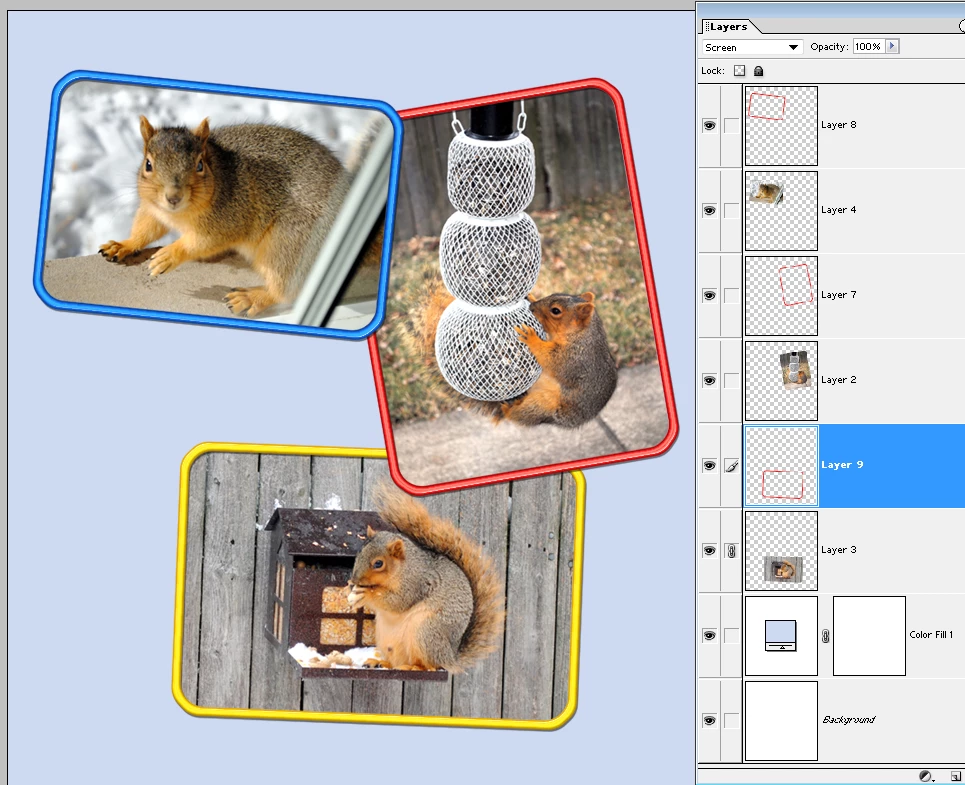Select the Background layer name
The image size is (965, 785).
[849, 720]
